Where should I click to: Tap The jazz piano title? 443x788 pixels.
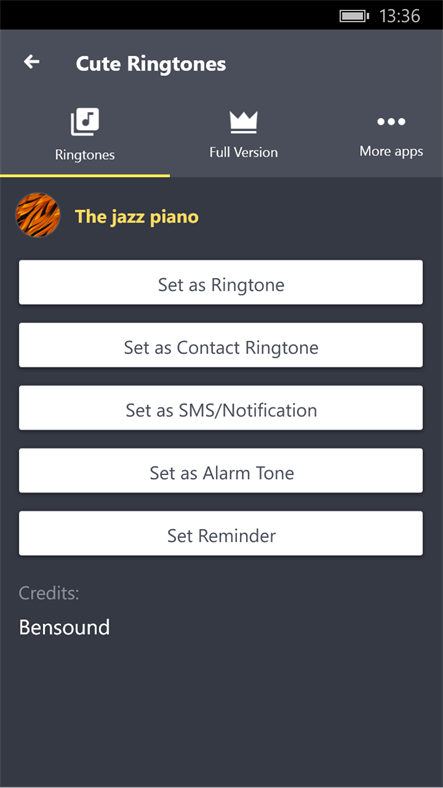(x=137, y=217)
